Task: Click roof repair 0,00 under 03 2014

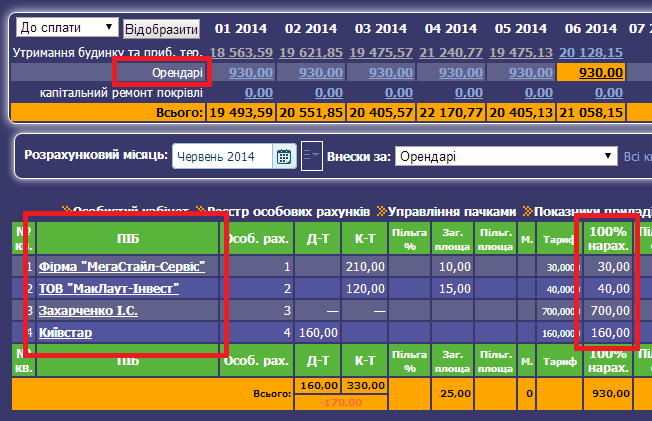Action: [x=384, y=92]
